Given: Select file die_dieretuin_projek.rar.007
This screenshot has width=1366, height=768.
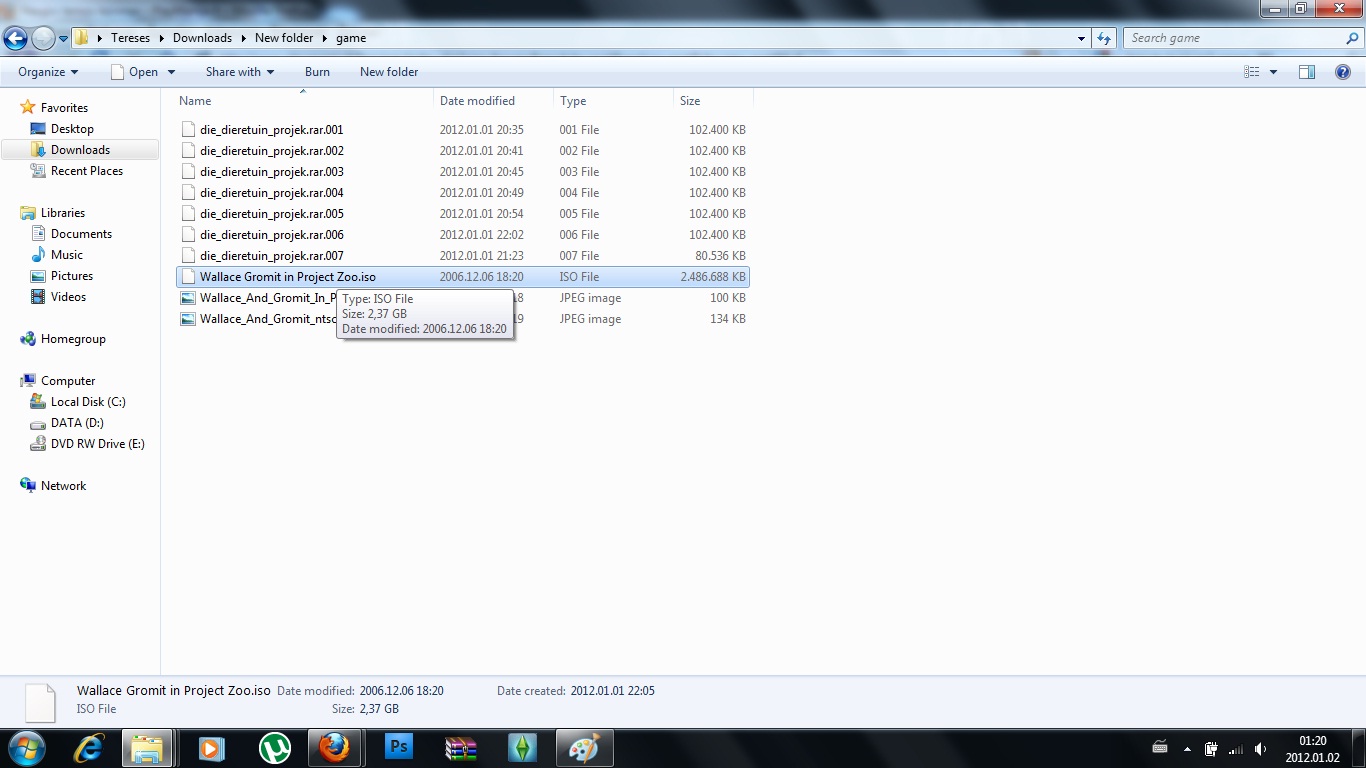Looking at the screenshot, I should [463, 256].
